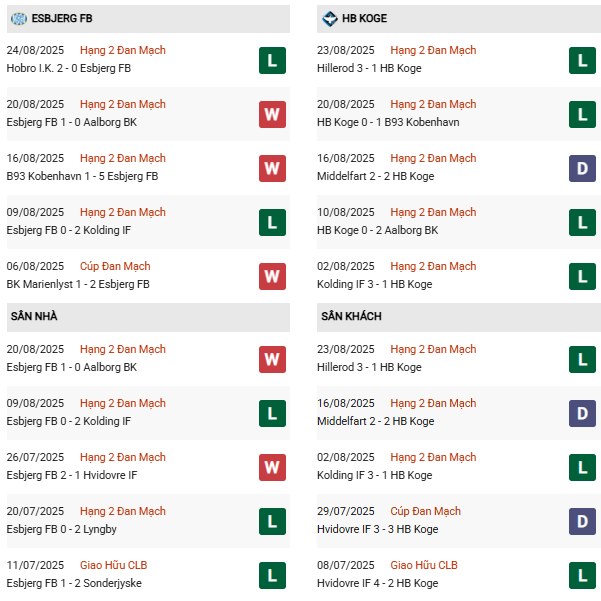The width and height of the screenshot is (601, 601).
Task: Click the L badge for Hobro I.K. match
Action: [x=271, y=60]
